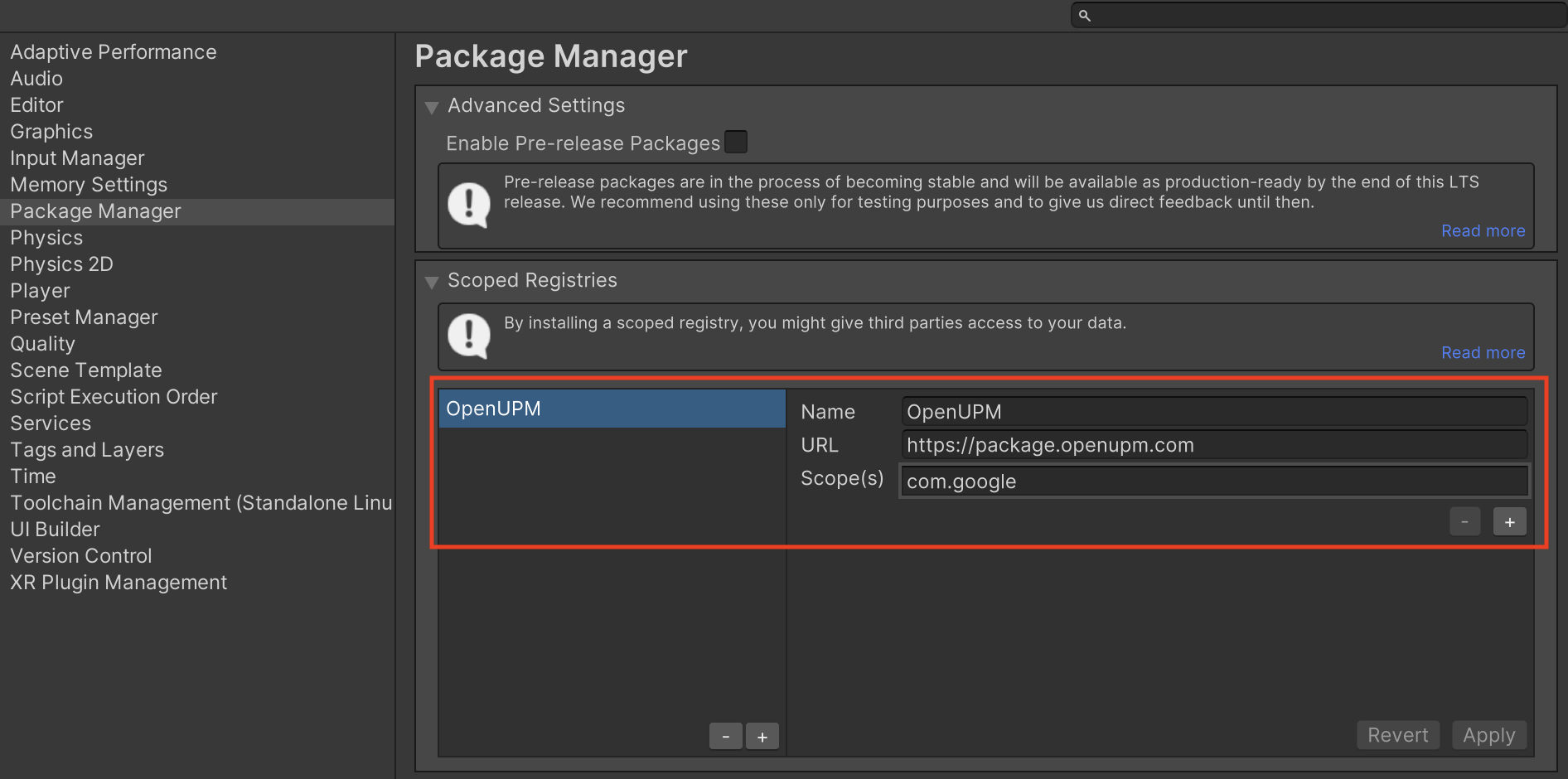The image size is (1568, 779).
Task: Open XR Plugin Management settings
Action: (118, 583)
